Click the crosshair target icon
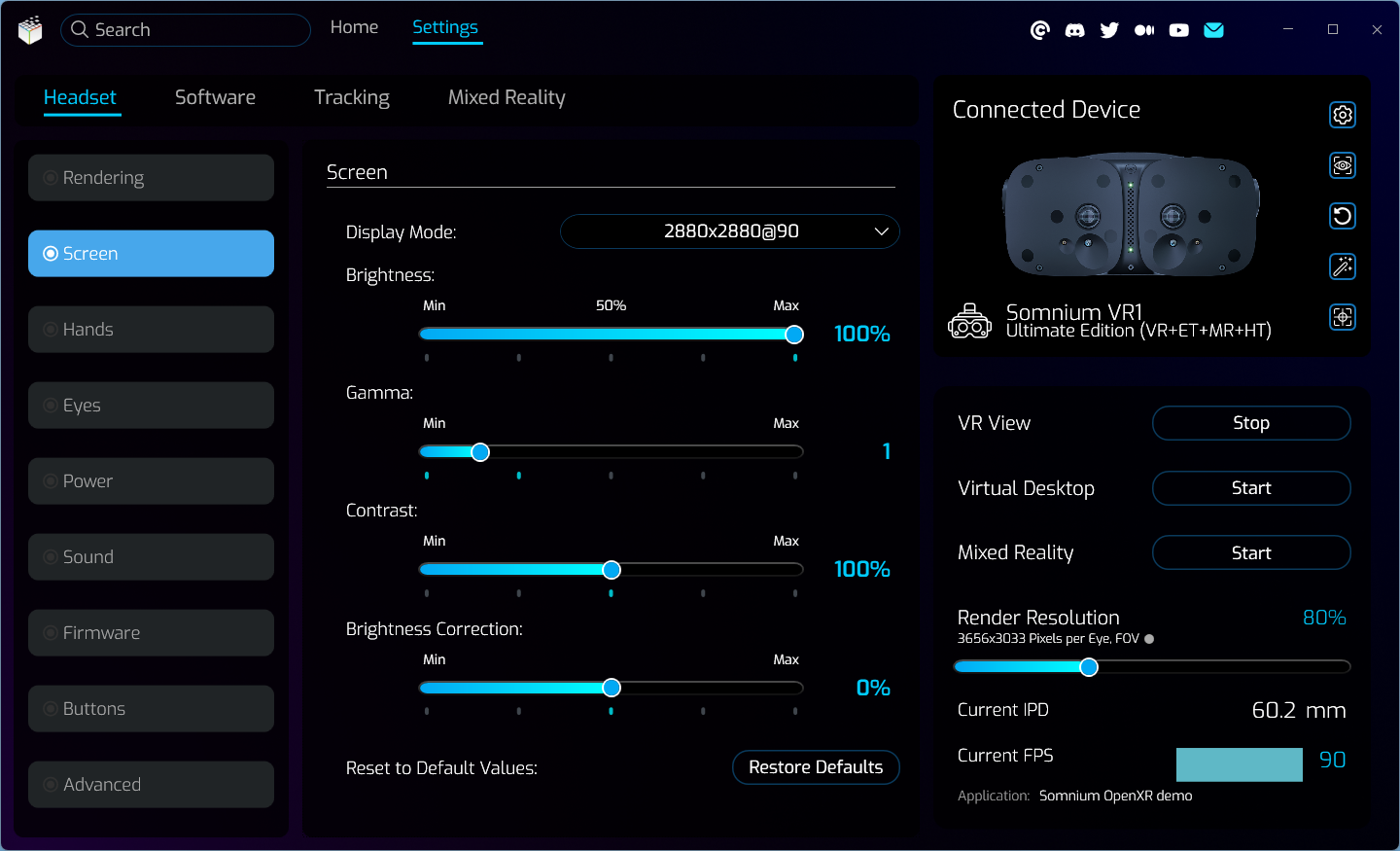This screenshot has height=851, width=1400. tap(1343, 317)
